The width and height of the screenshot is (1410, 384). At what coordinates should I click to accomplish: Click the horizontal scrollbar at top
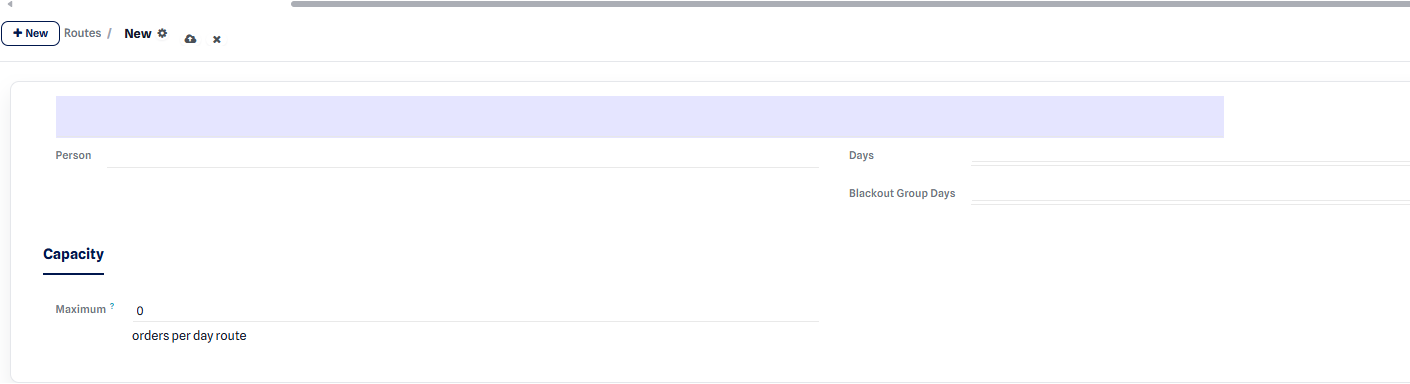[x=850, y=4]
